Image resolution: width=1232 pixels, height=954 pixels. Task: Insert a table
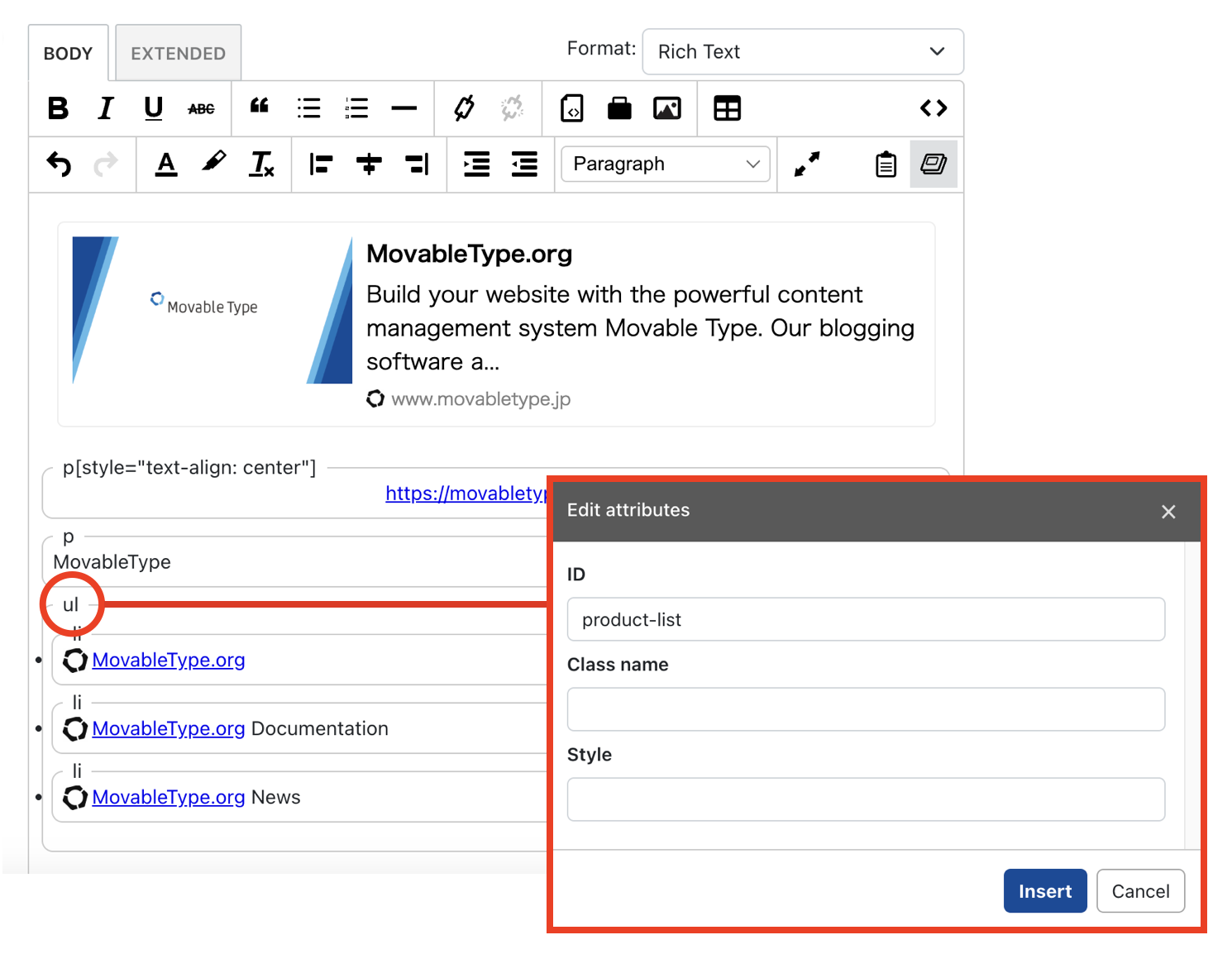pos(727,108)
